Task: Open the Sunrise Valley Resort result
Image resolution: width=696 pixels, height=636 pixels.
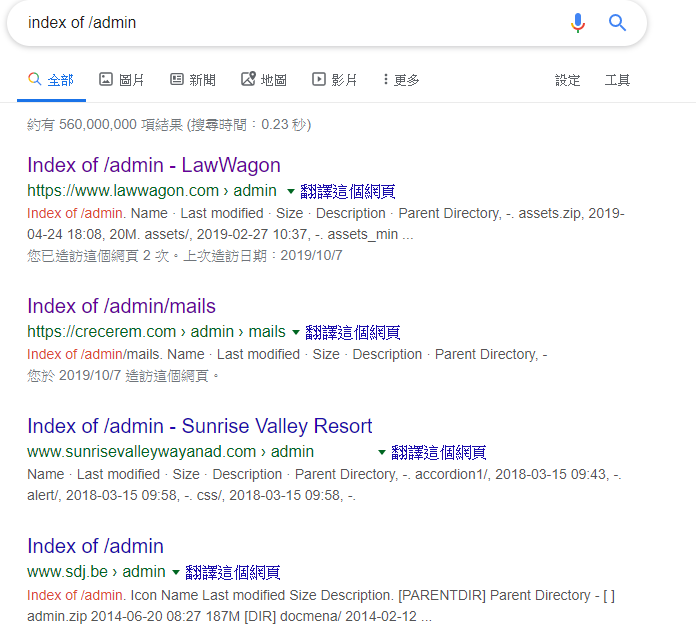Action: (199, 426)
